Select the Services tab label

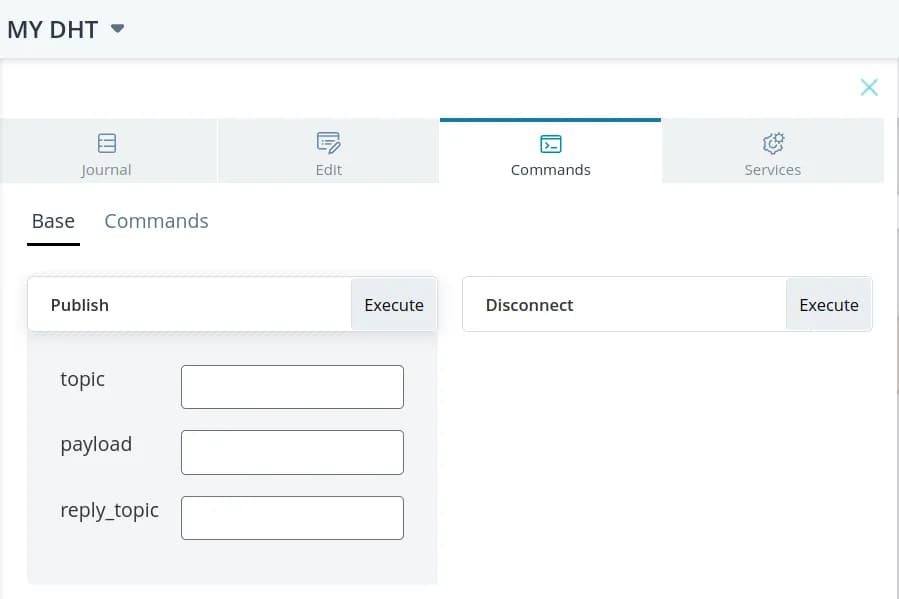click(x=772, y=170)
